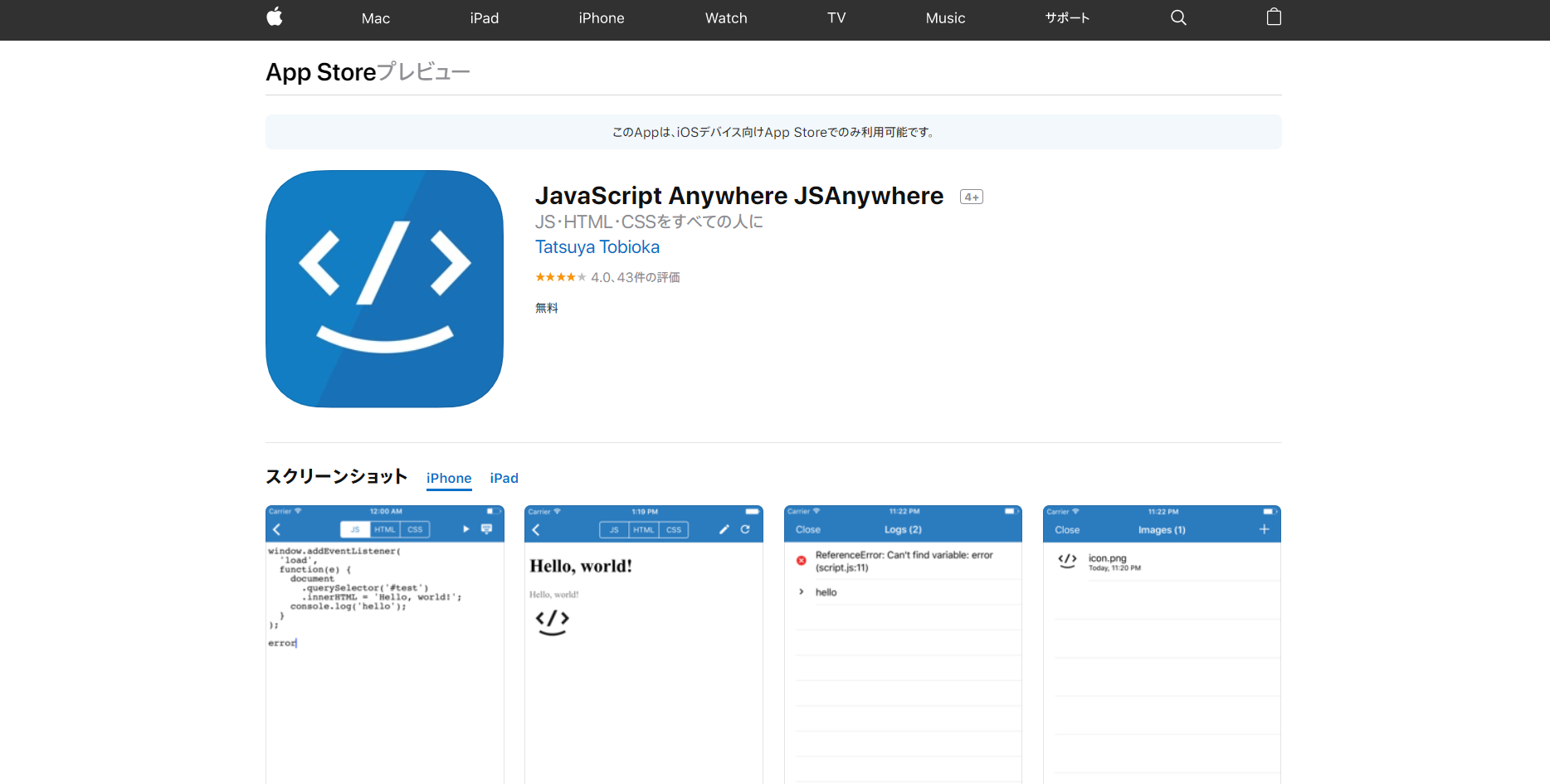
Task: Click the pencil icon in second screenshot
Action: pyautogui.click(x=724, y=529)
